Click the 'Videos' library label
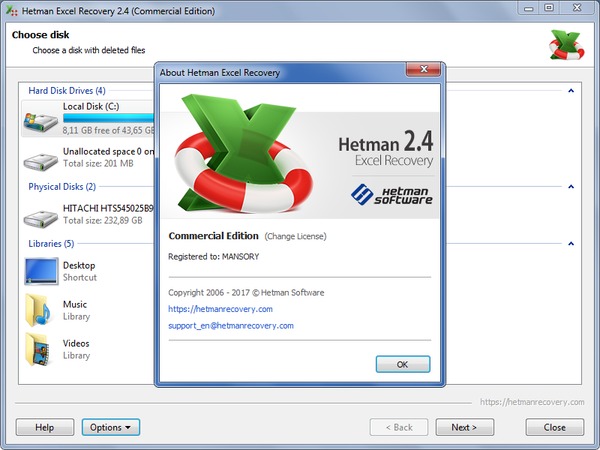Viewport: 600px width, 450px height. click(x=76, y=344)
